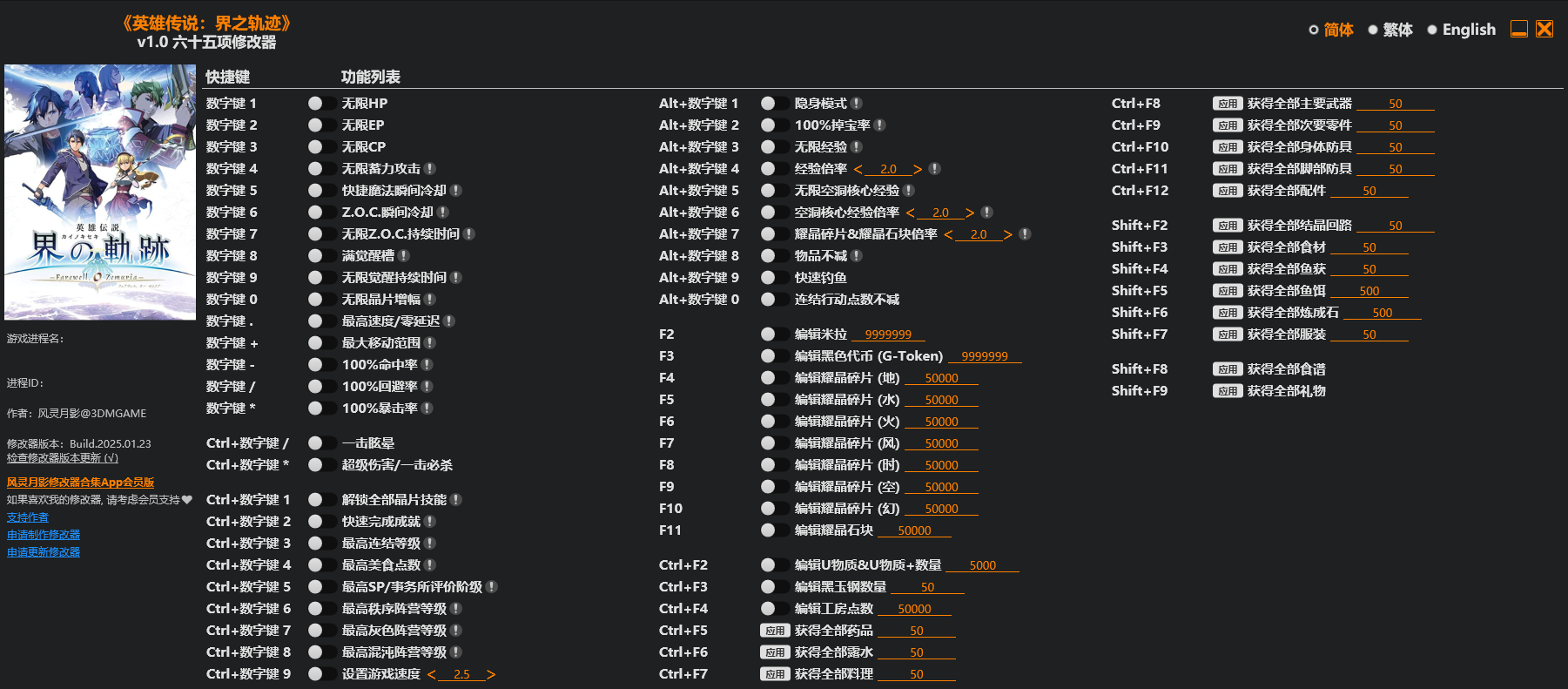1568x689 pixels.
Task: Click the info icon beside 无限Z.O.C.持续时间
Action: (469, 234)
